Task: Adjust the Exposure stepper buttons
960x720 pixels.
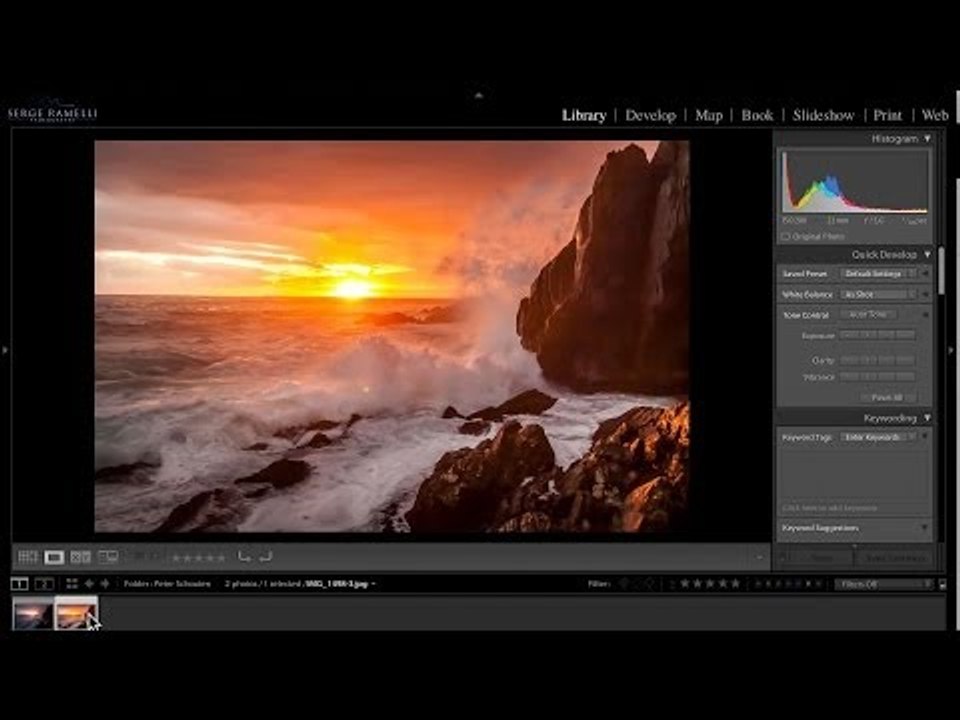Action: pyautogui.click(x=878, y=335)
